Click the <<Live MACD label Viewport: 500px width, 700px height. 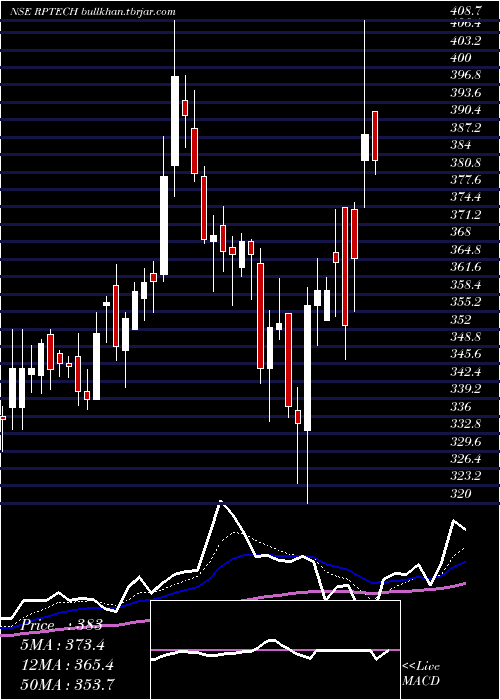tap(421, 674)
